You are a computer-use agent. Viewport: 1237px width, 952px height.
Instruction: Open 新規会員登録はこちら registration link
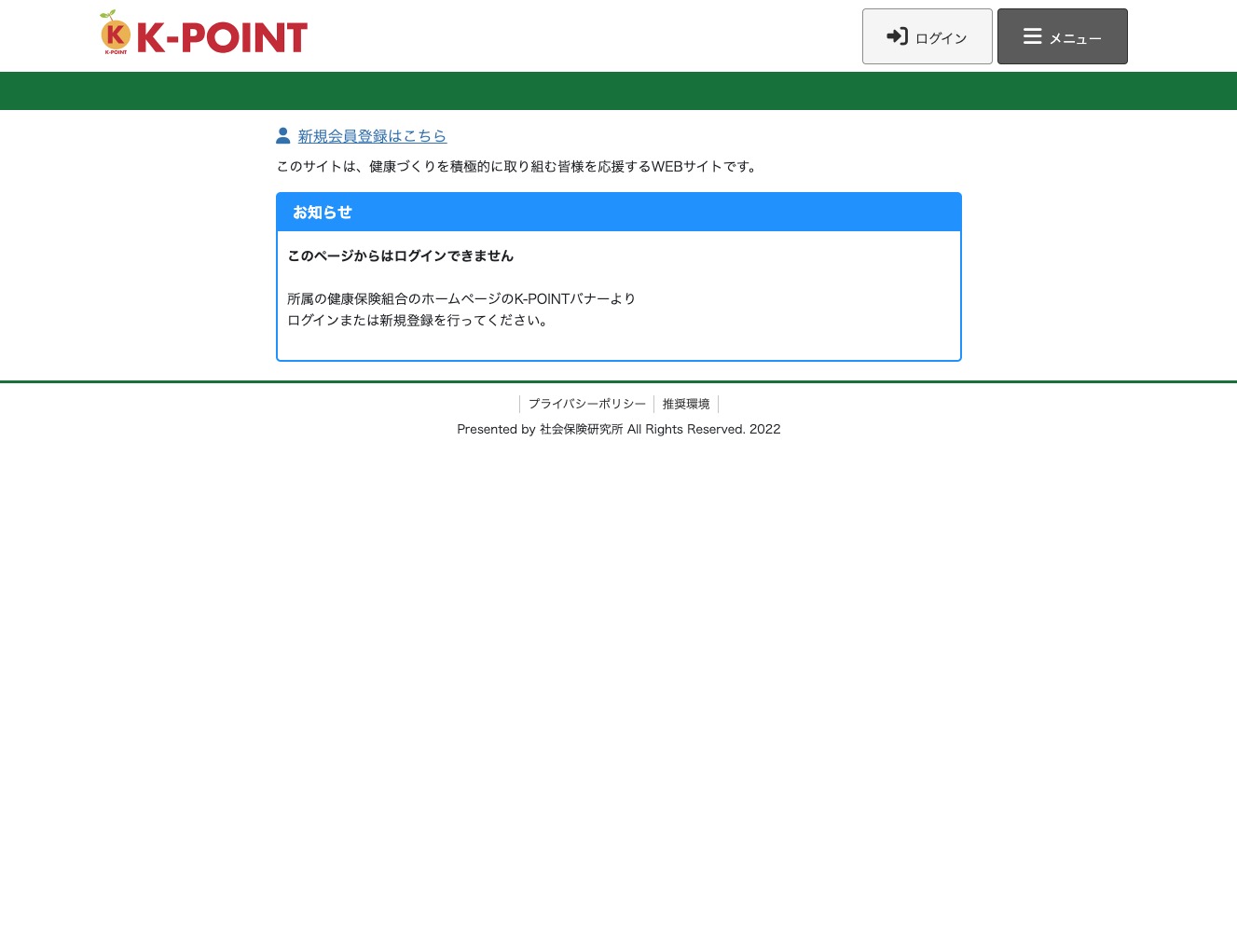[372, 136]
